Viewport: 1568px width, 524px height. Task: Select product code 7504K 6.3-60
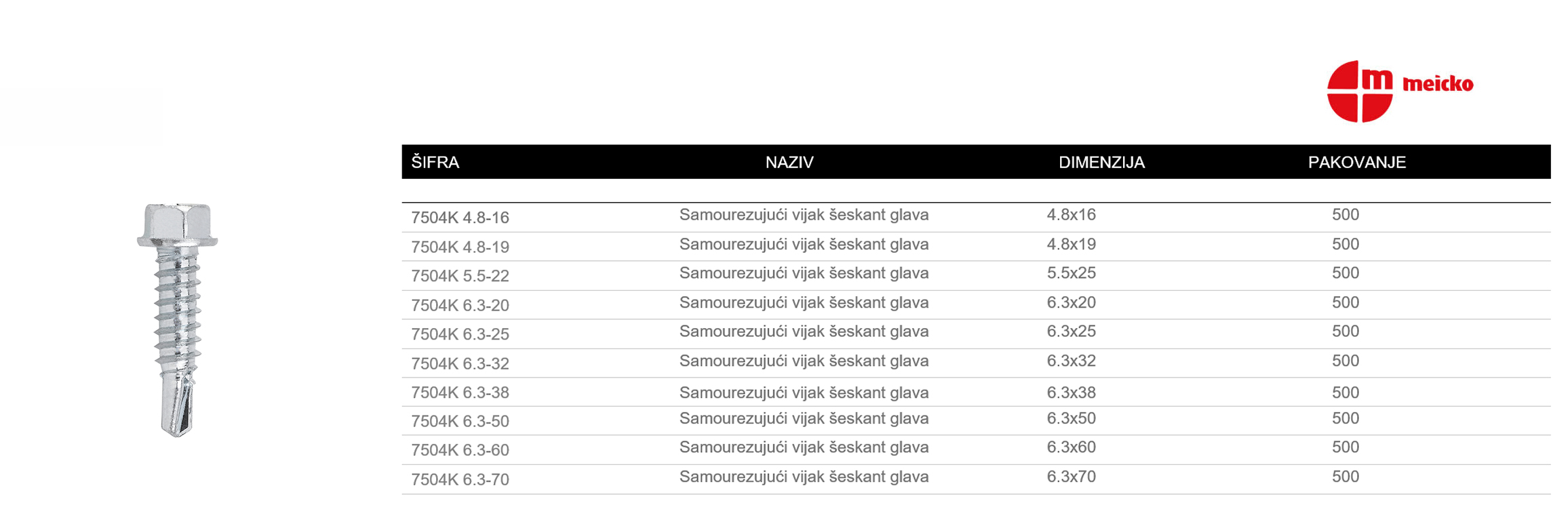(x=460, y=450)
